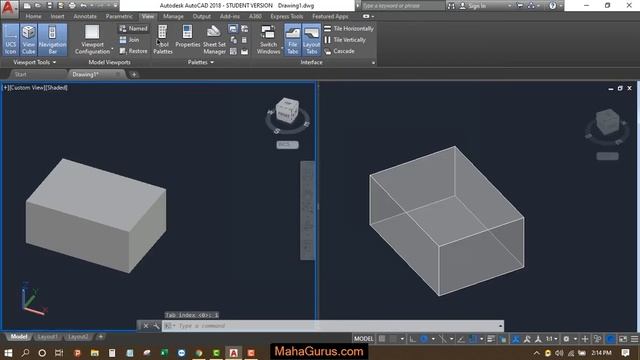Screen dimensions: 640x360
Task: Toggle Layout Tabs display
Action: pos(311,39)
